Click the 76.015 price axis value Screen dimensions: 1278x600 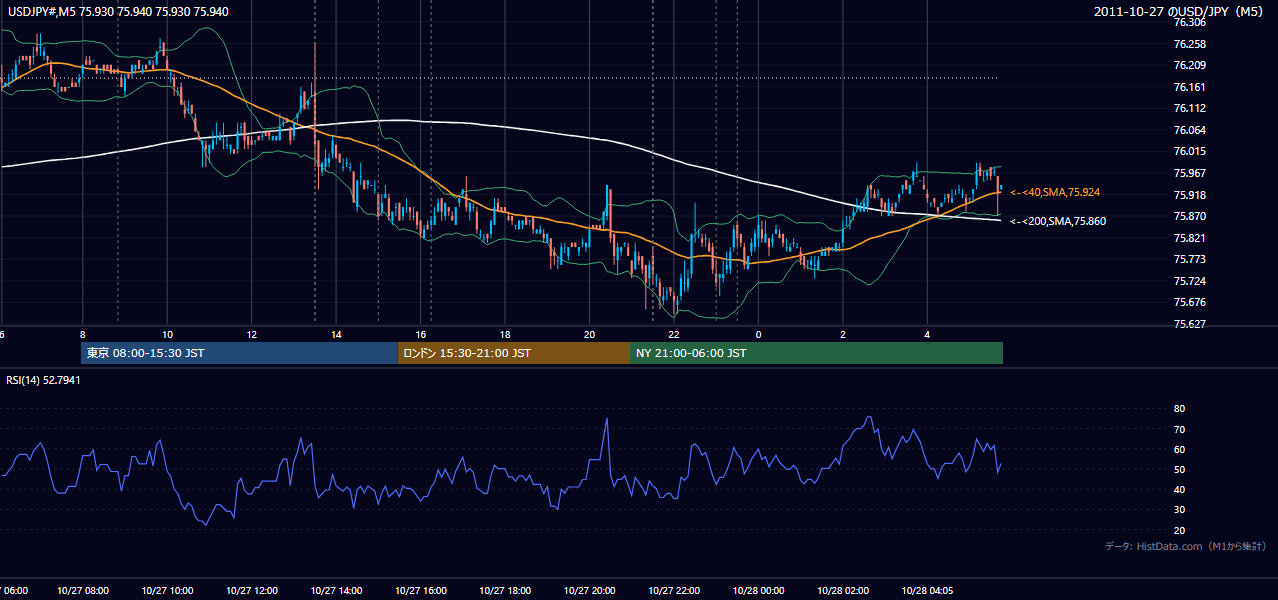(x=1189, y=151)
